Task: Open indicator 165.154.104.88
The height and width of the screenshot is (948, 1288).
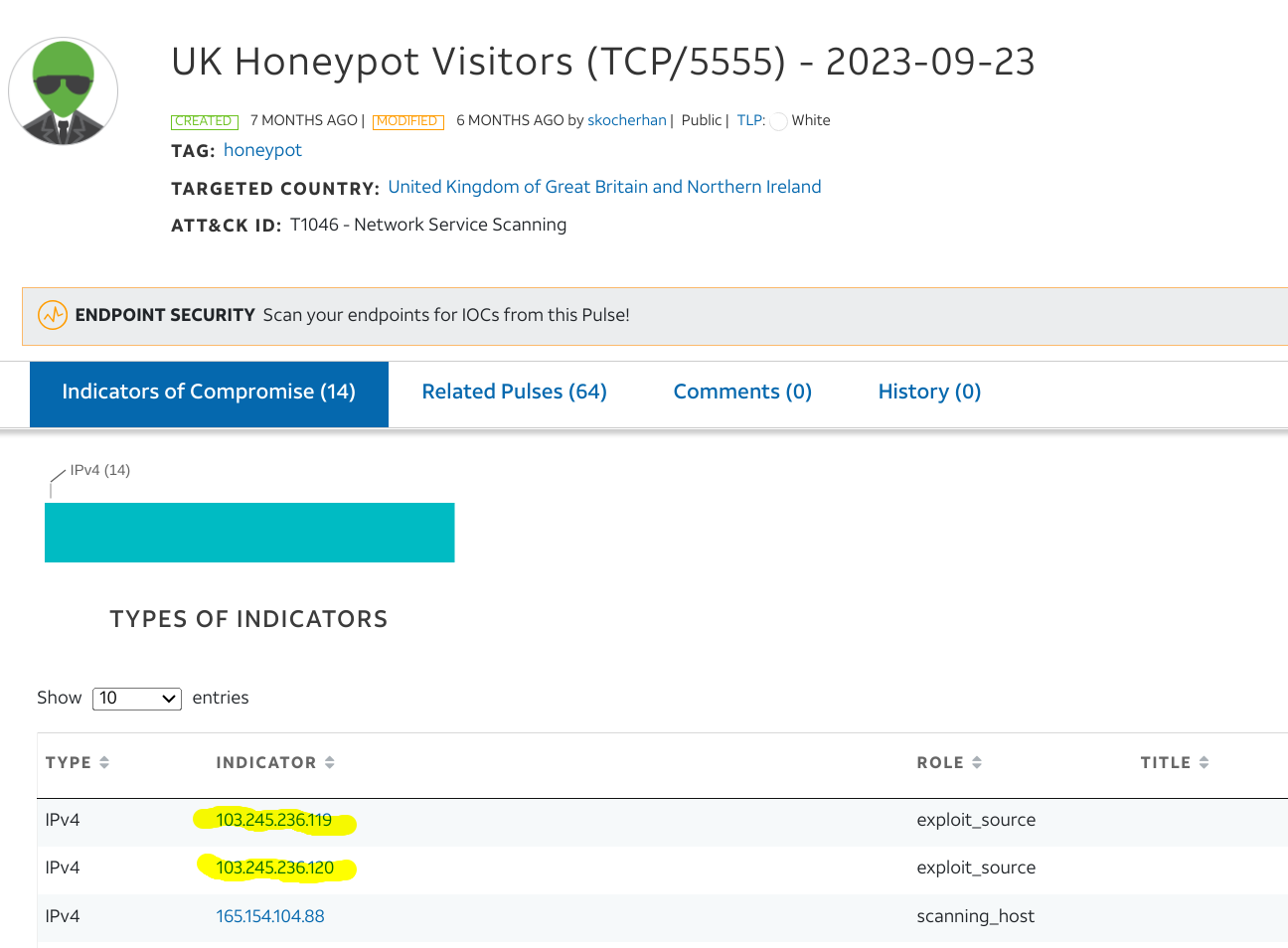Action: [270, 916]
